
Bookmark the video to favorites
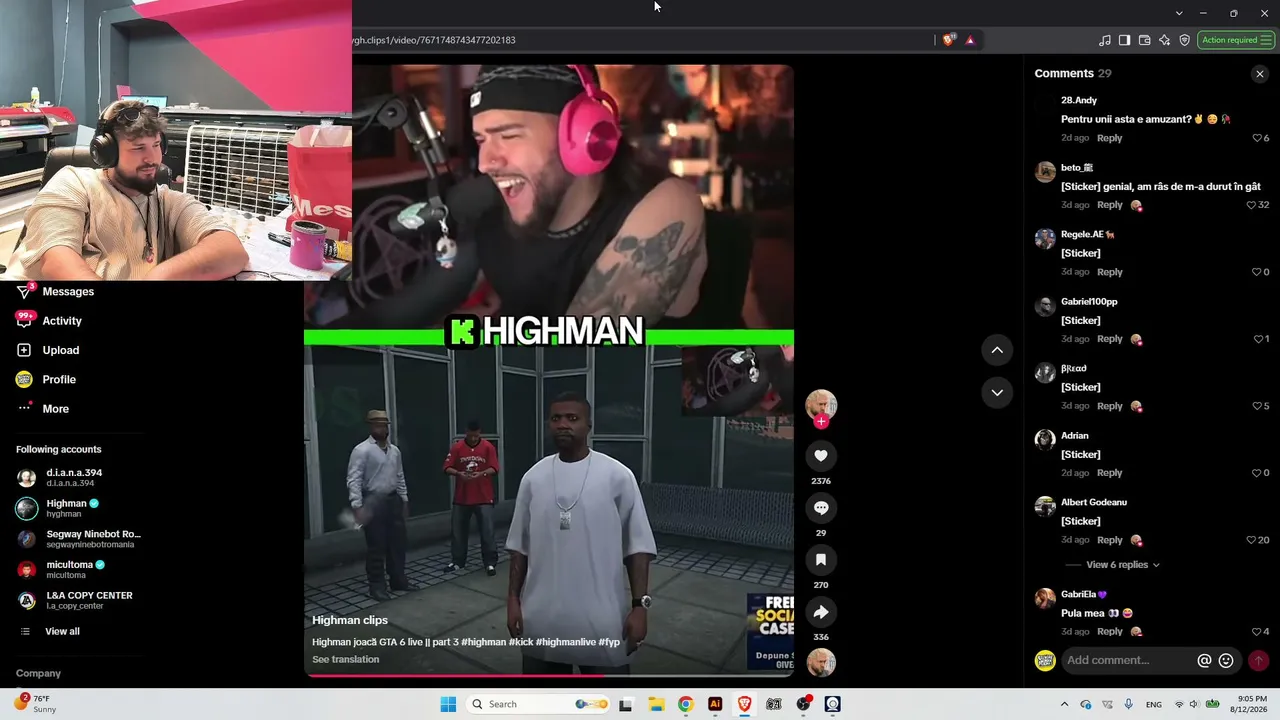[x=821, y=560]
